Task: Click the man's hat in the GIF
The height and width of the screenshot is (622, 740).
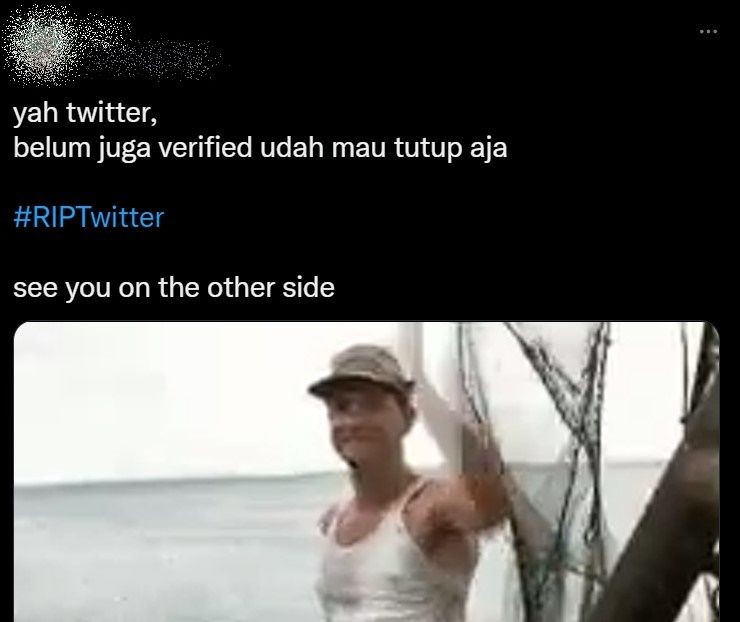Action: pyautogui.click(x=362, y=370)
